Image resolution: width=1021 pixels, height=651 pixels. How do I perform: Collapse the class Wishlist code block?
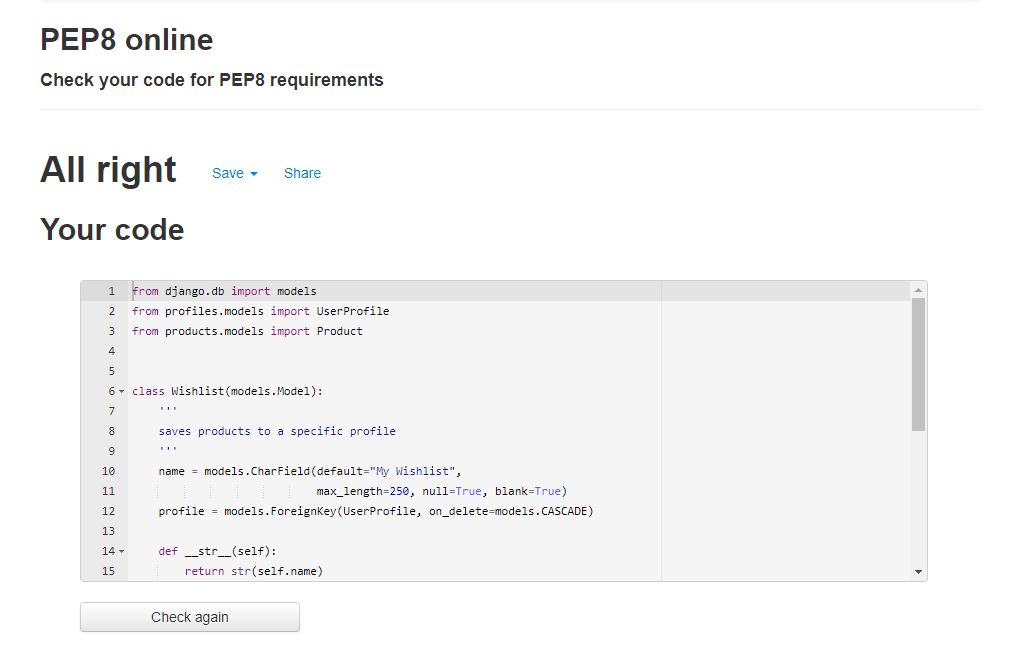(122, 391)
